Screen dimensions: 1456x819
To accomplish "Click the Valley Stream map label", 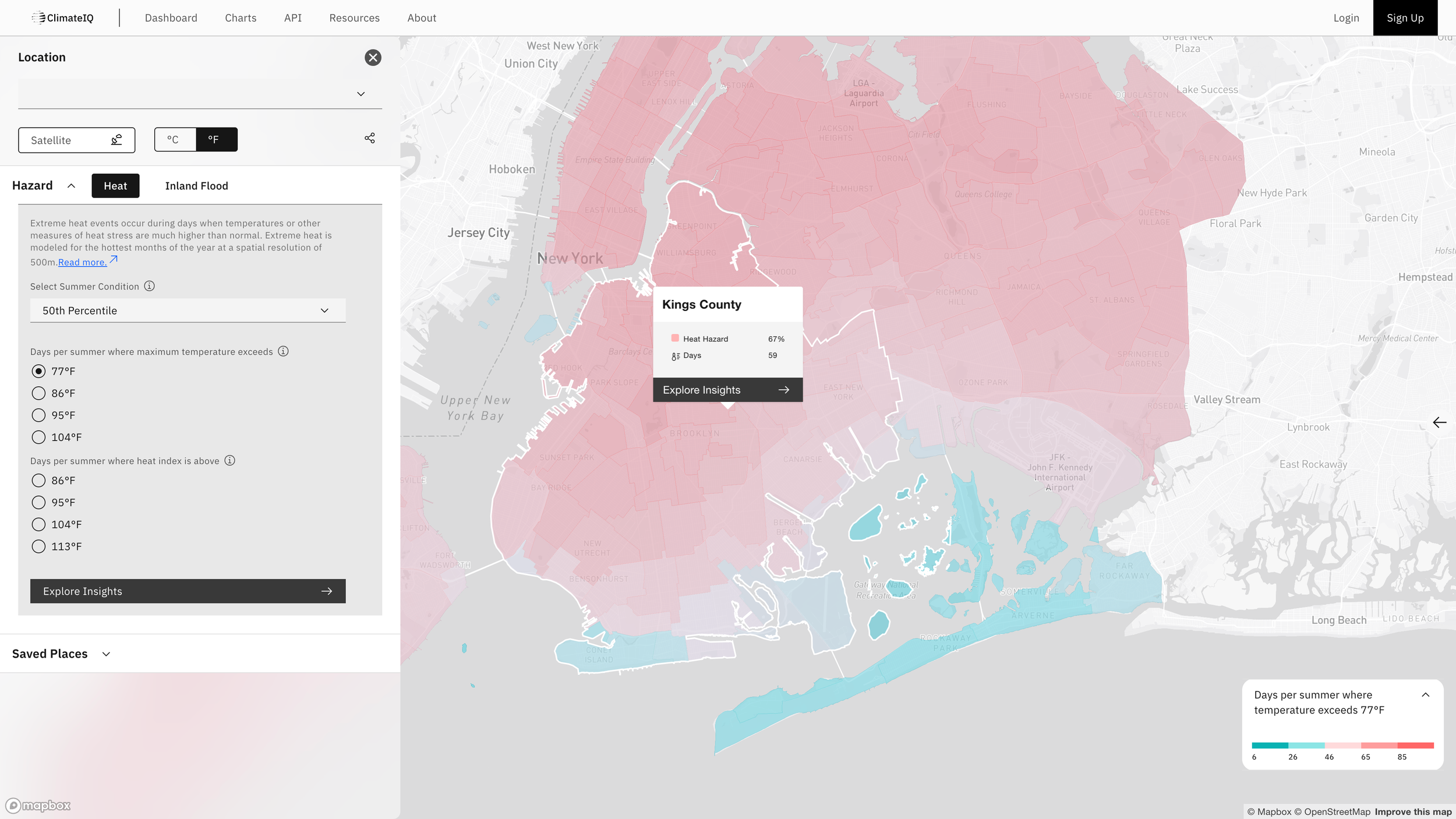I will (x=1227, y=400).
